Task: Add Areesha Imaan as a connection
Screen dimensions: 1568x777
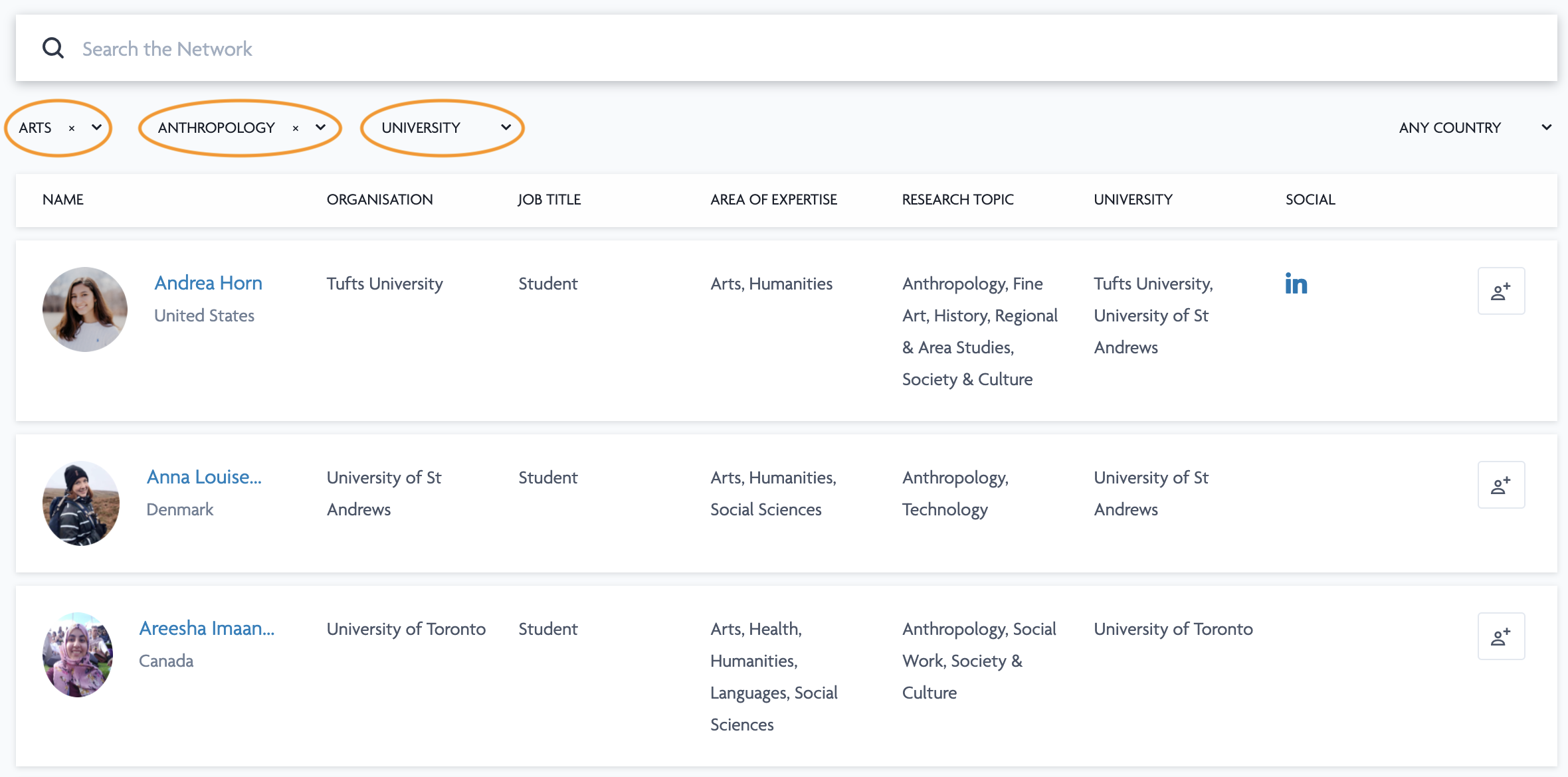Action: [1501, 636]
